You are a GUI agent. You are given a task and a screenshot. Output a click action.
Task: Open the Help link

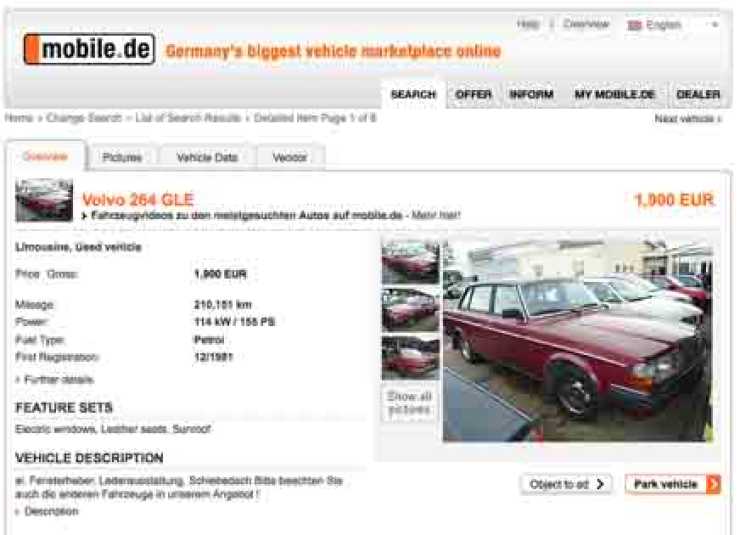(x=528, y=24)
